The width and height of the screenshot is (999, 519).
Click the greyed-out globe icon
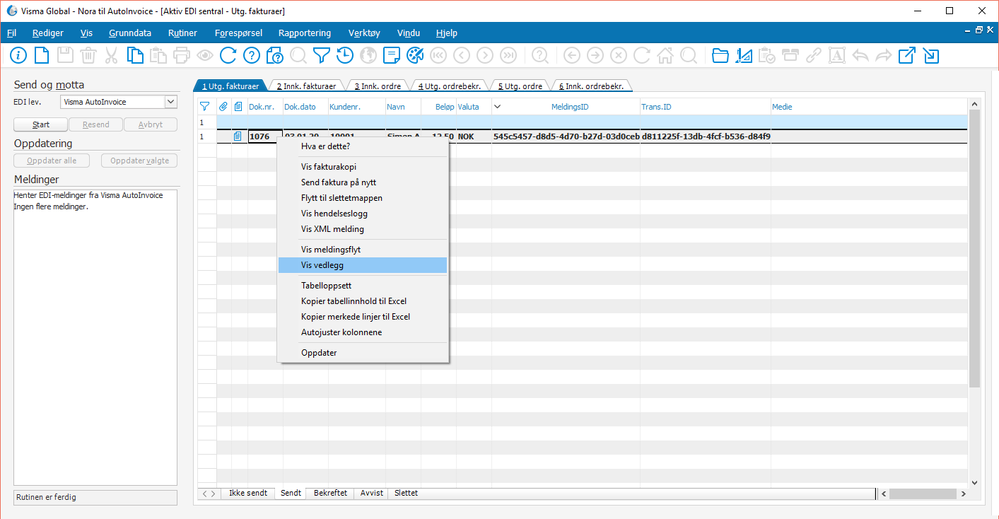368,56
